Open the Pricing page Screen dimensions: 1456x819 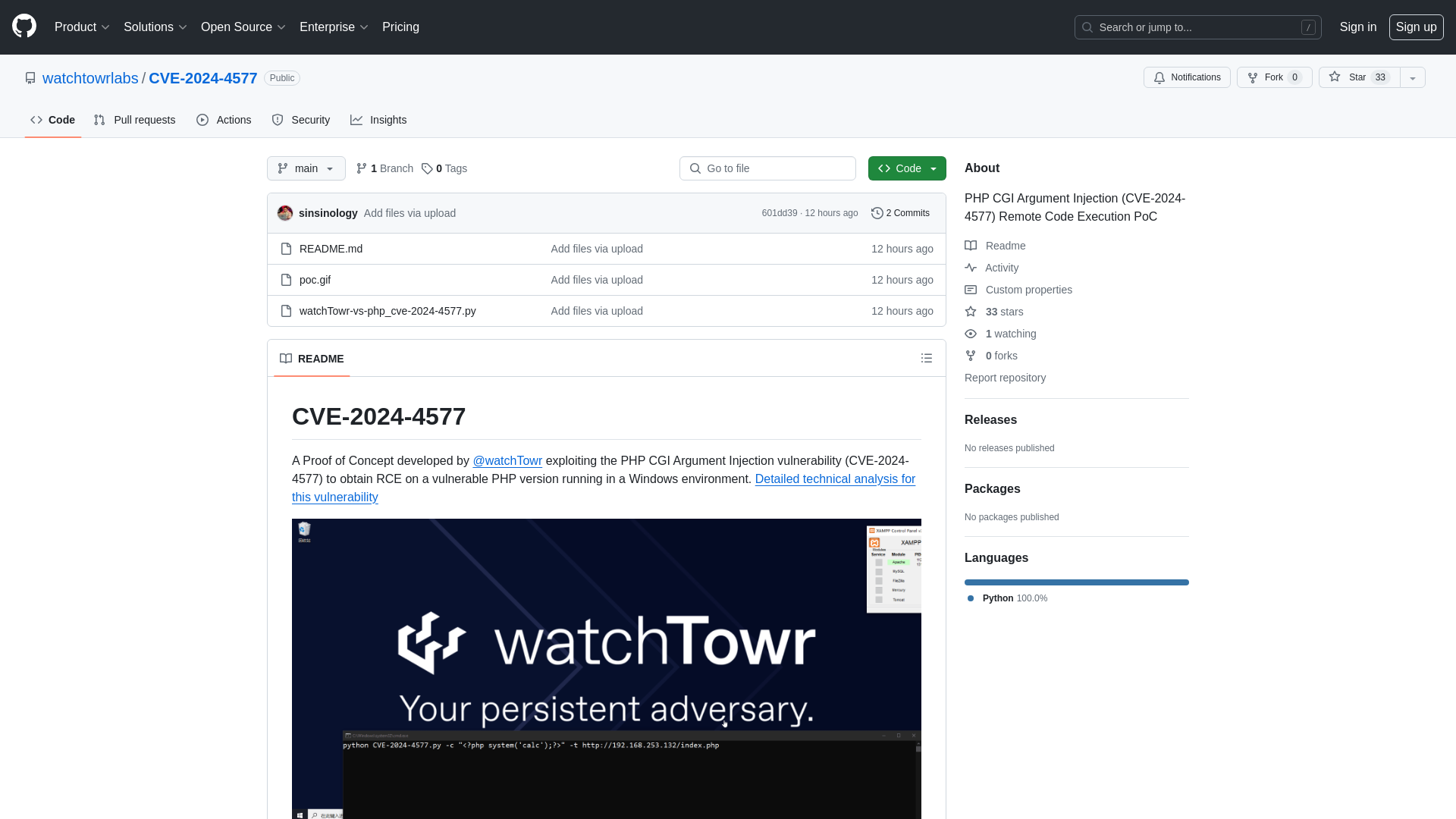tap(400, 27)
